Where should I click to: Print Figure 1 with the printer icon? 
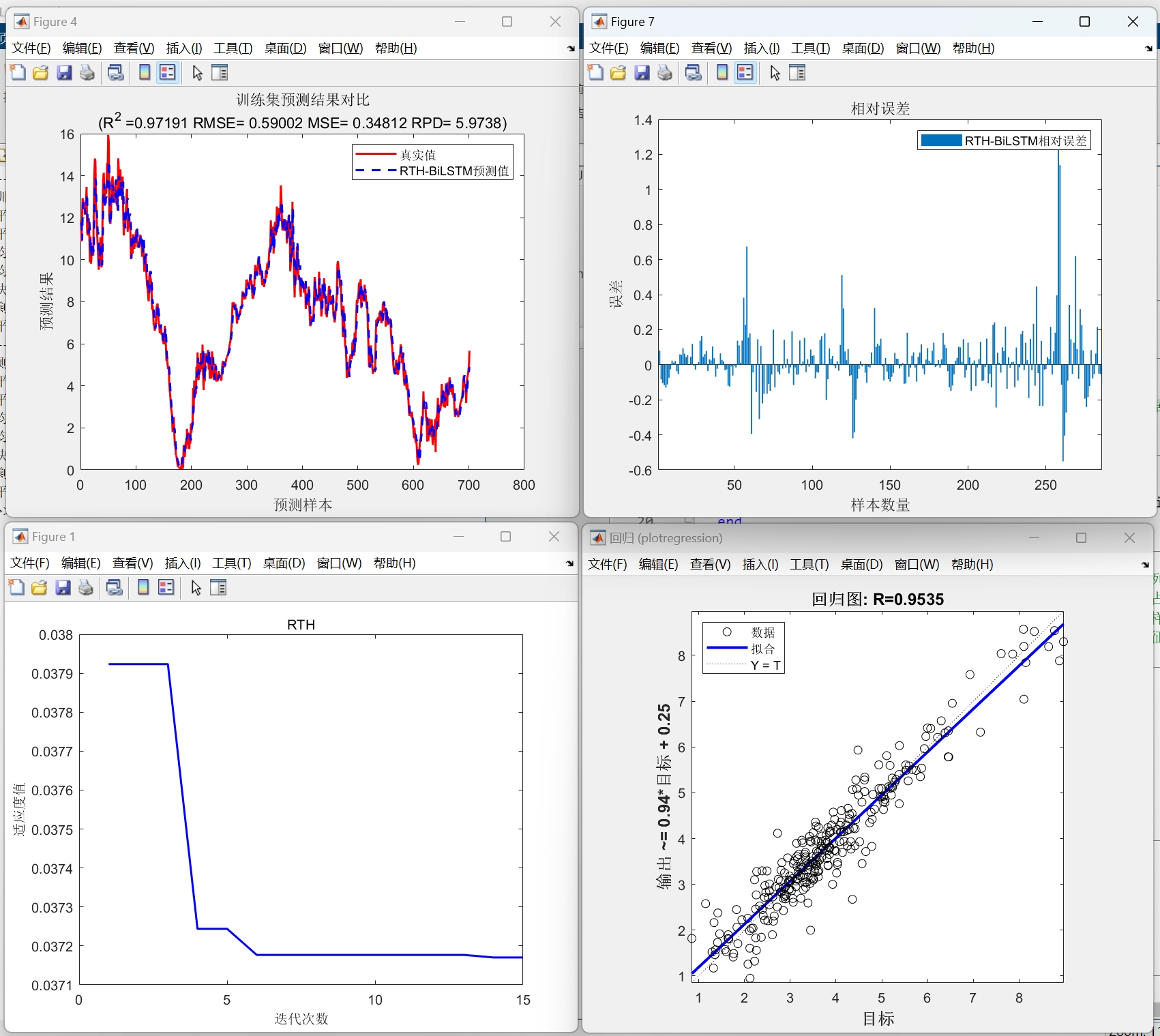tap(86, 587)
